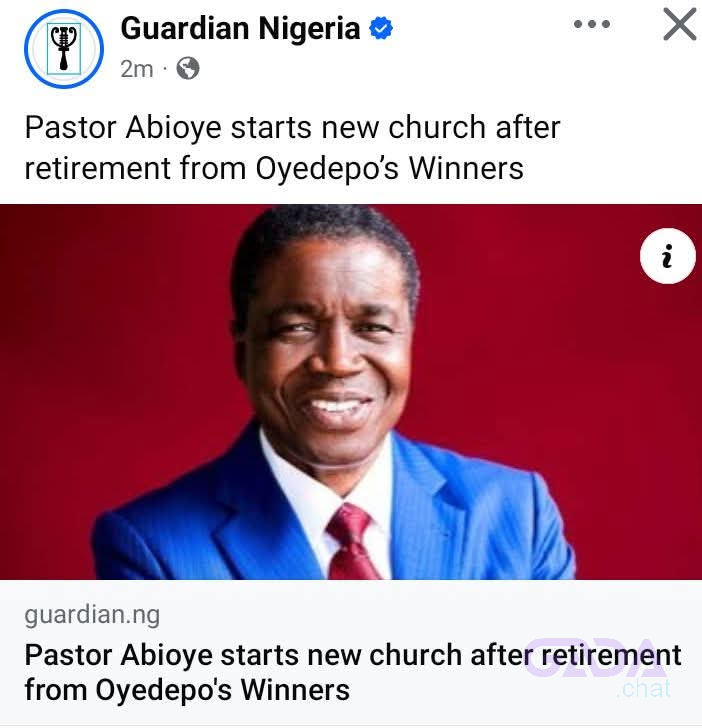Image resolution: width=702 pixels, height=728 pixels.
Task: Hide the post with the X button
Action: 680,24
